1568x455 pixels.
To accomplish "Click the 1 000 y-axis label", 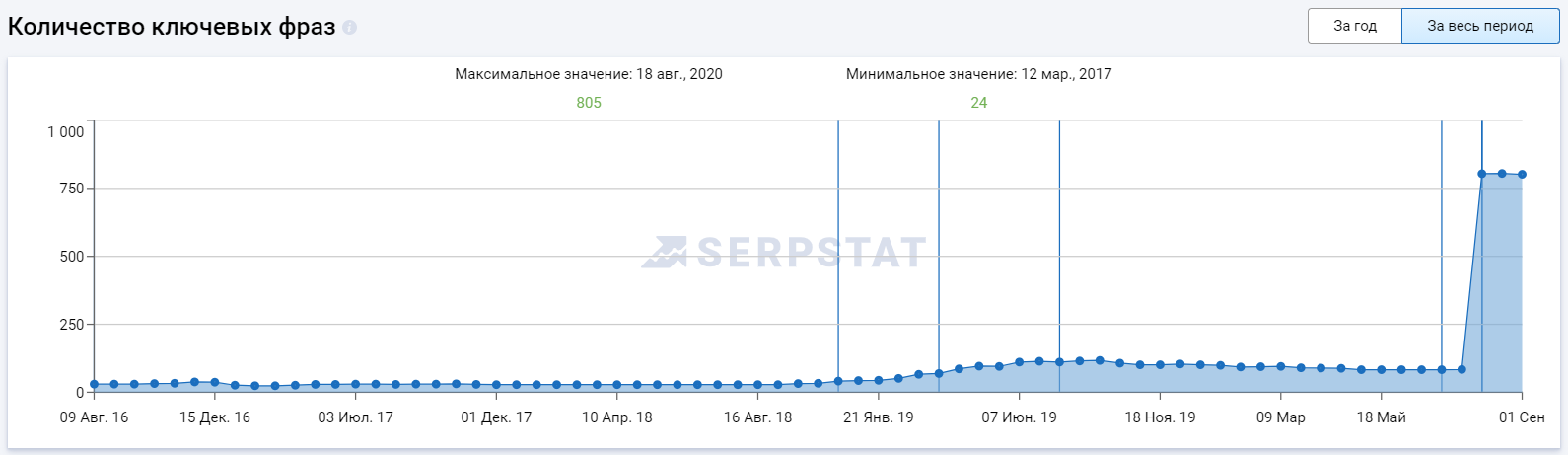I will coord(66,132).
